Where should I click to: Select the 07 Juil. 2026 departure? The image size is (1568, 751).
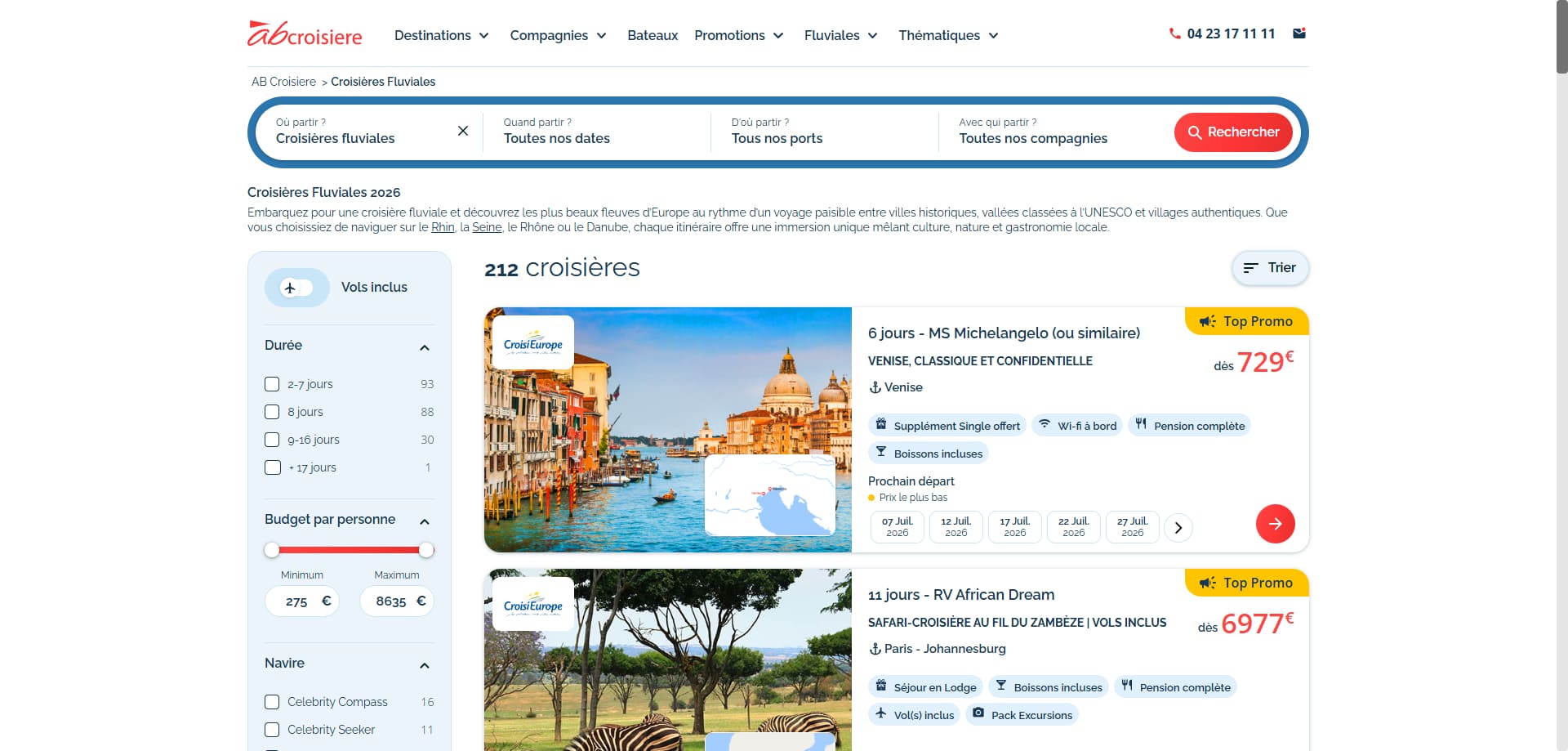tap(898, 527)
